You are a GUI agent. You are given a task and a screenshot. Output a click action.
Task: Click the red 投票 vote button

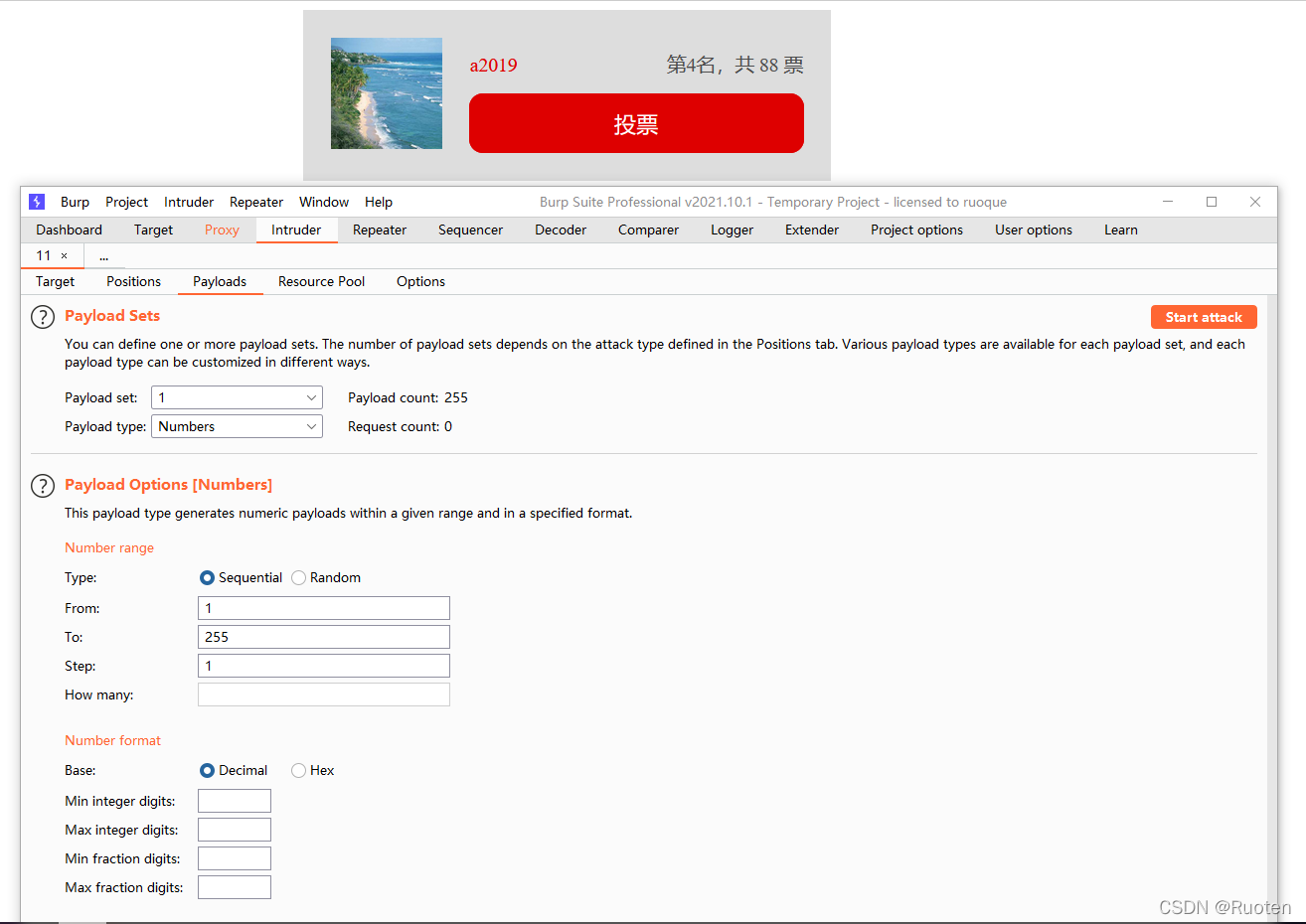tap(636, 123)
